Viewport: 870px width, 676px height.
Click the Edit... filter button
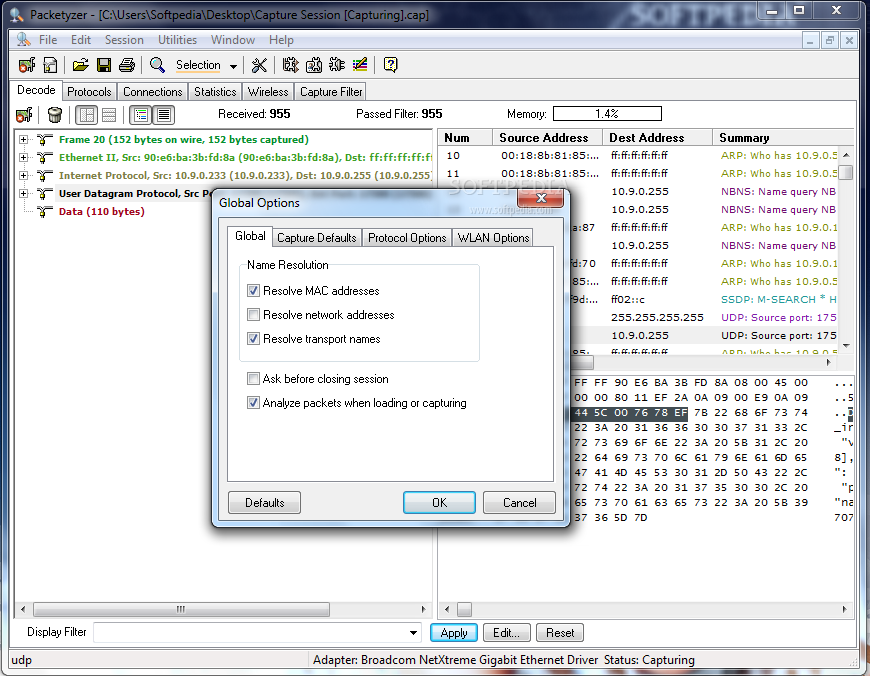pos(507,633)
